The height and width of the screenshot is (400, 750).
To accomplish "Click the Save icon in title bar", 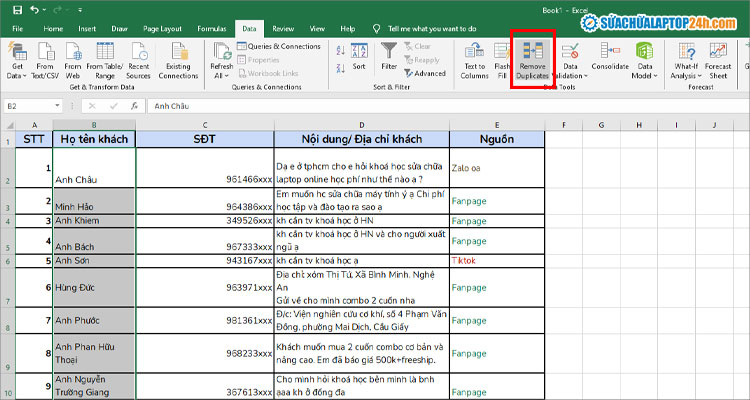I will [17, 10].
